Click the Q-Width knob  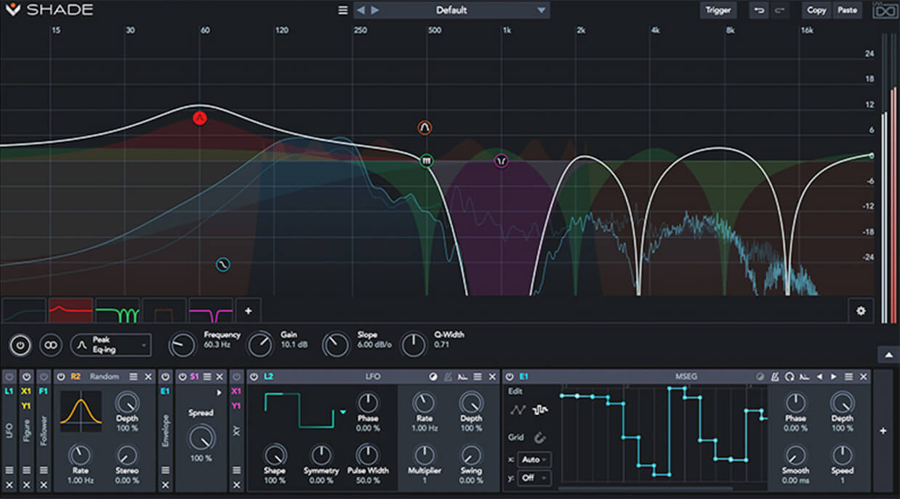[413, 345]
